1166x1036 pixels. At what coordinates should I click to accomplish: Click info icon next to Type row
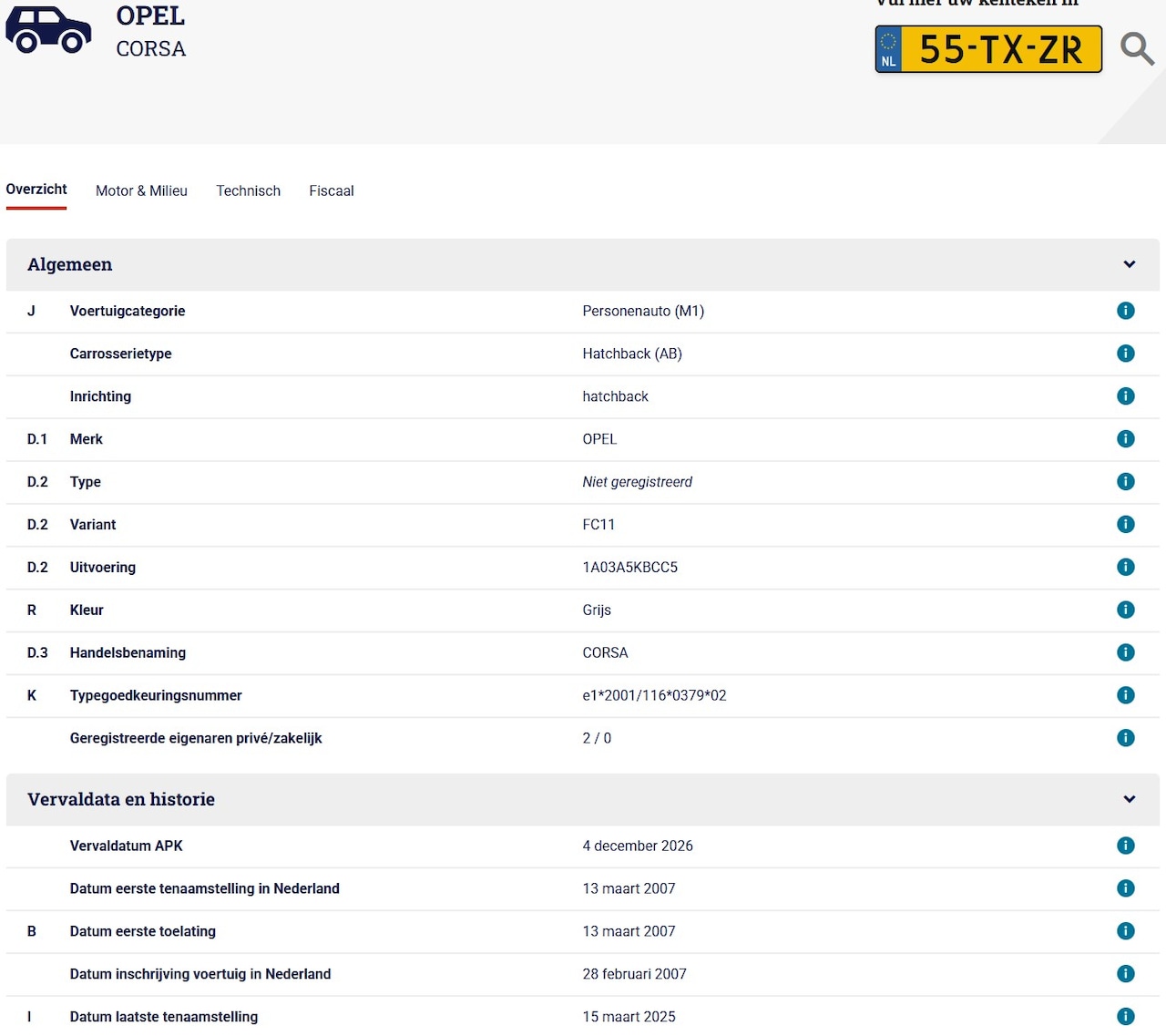point(1126,482)
